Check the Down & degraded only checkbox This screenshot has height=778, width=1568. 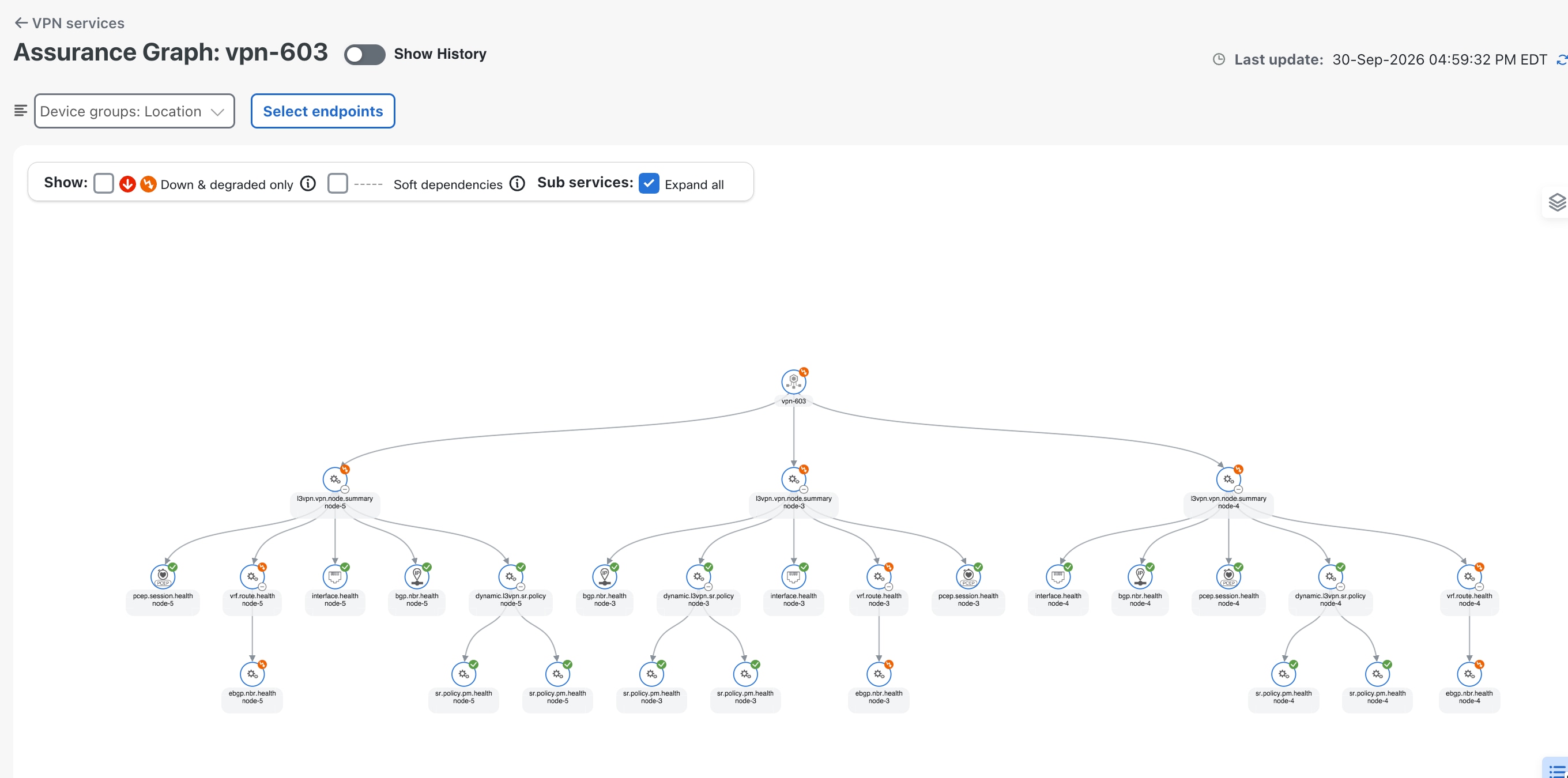click(104, 183)
